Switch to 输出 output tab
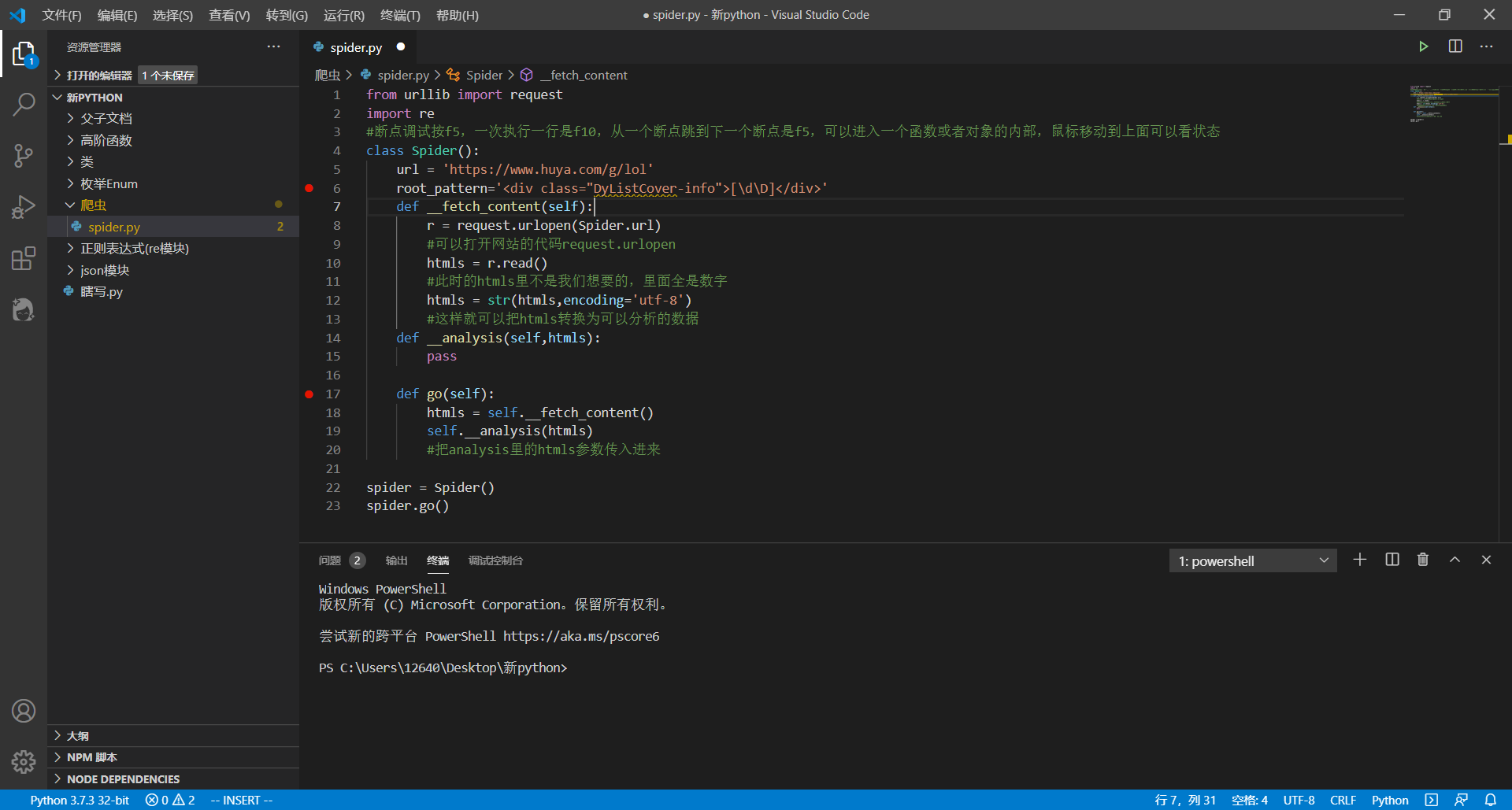Viewport: 1512px width, 810px height. click(396, 560)
